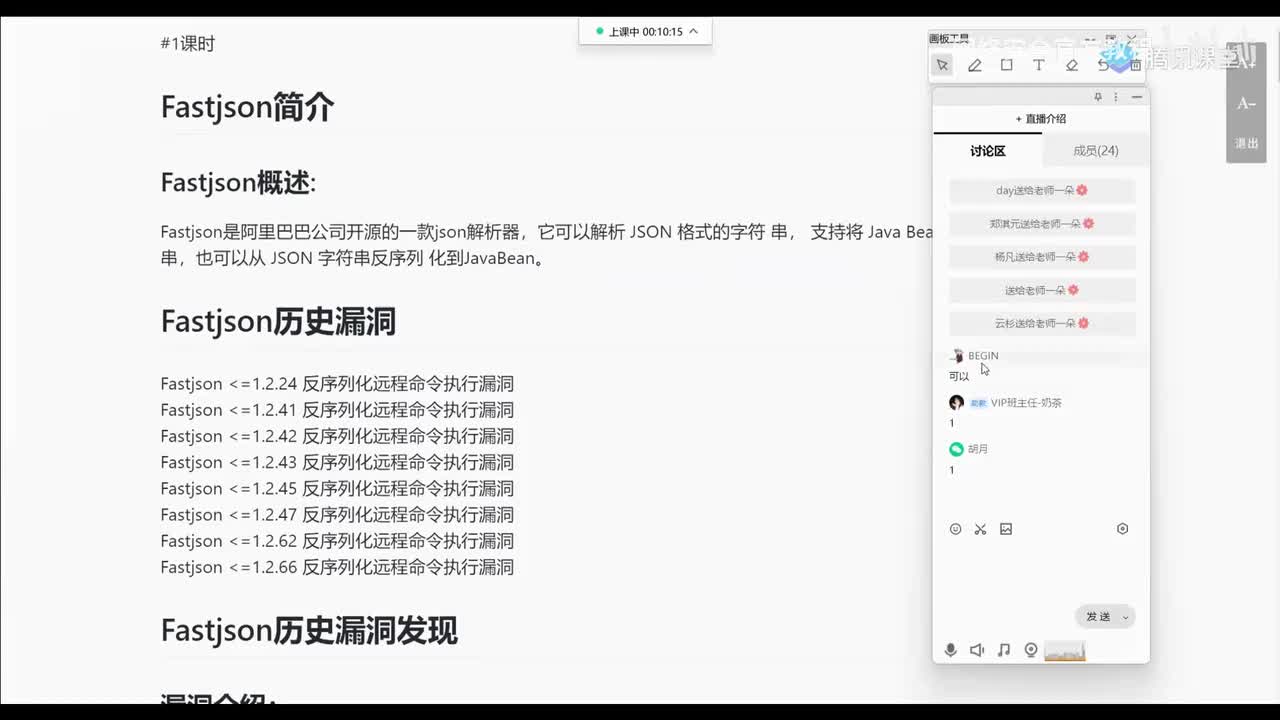Click the 画板工具 title label
Screen dimensions: 1280x720
click(x=949, y=39)
